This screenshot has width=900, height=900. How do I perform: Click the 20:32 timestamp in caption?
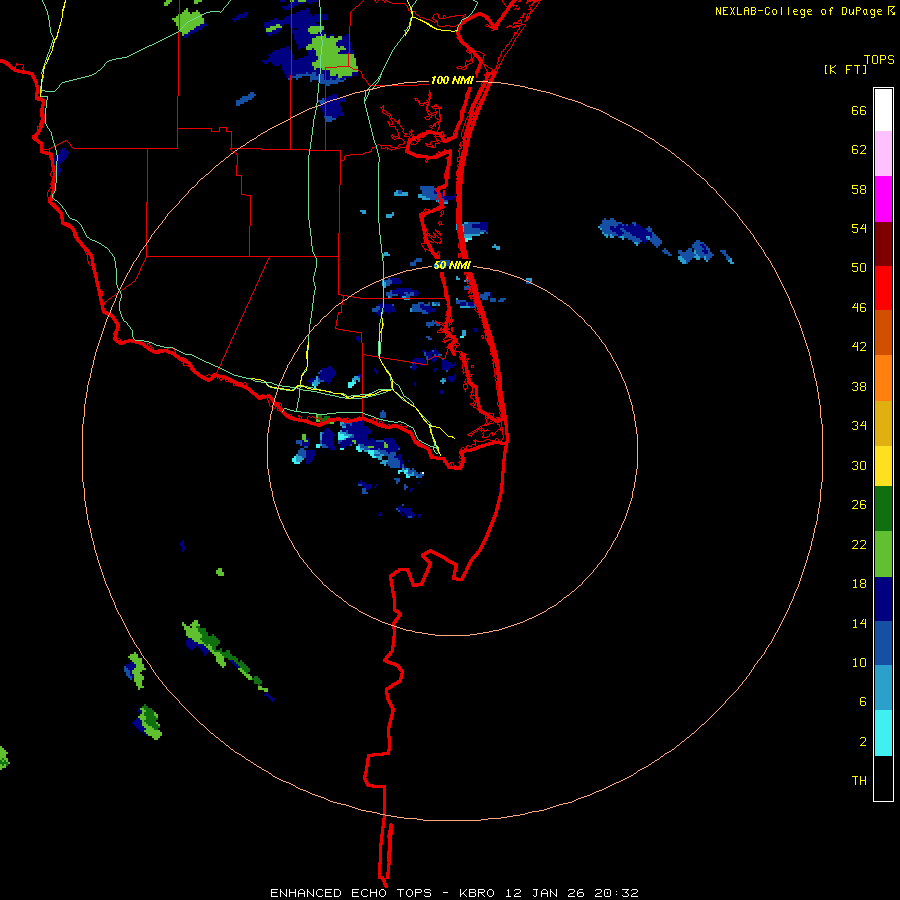click(617, 893)
